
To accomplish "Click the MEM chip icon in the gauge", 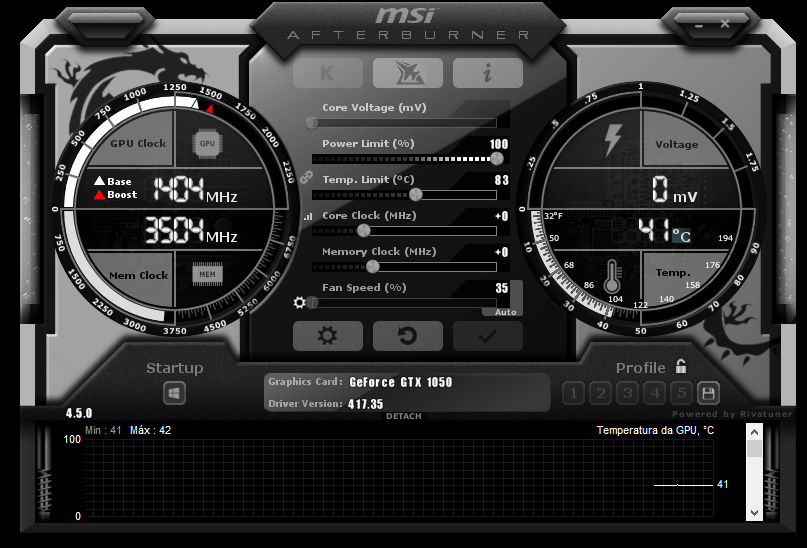I will pos(207,274).
